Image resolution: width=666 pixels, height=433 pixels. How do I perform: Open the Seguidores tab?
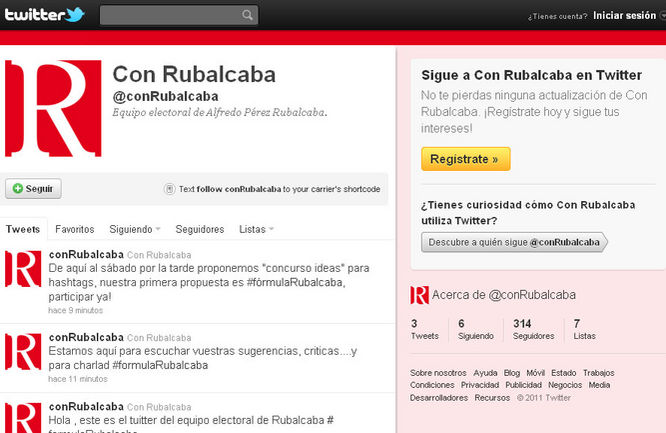(x=200, y=229)
